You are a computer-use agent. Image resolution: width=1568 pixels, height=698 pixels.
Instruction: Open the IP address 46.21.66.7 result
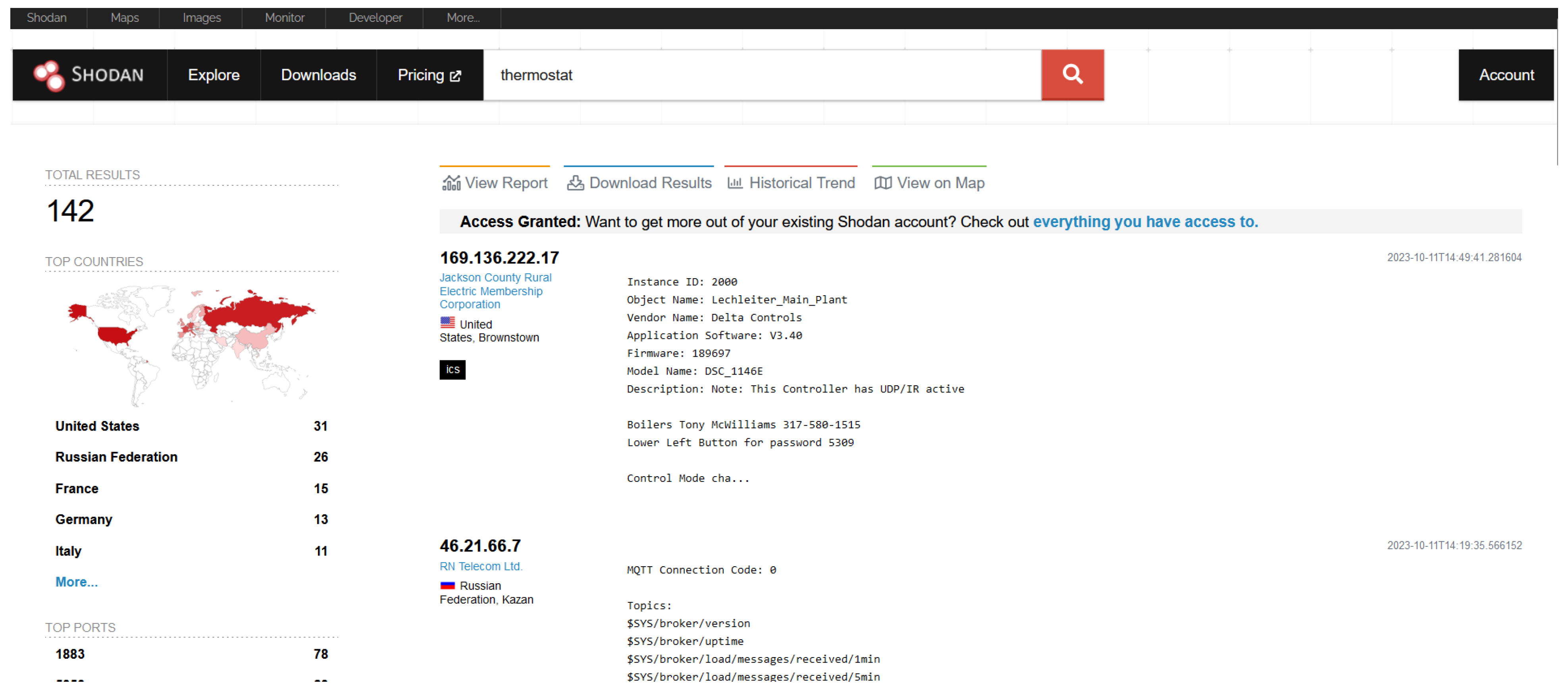pyautogui.click(x=480, y=545)
